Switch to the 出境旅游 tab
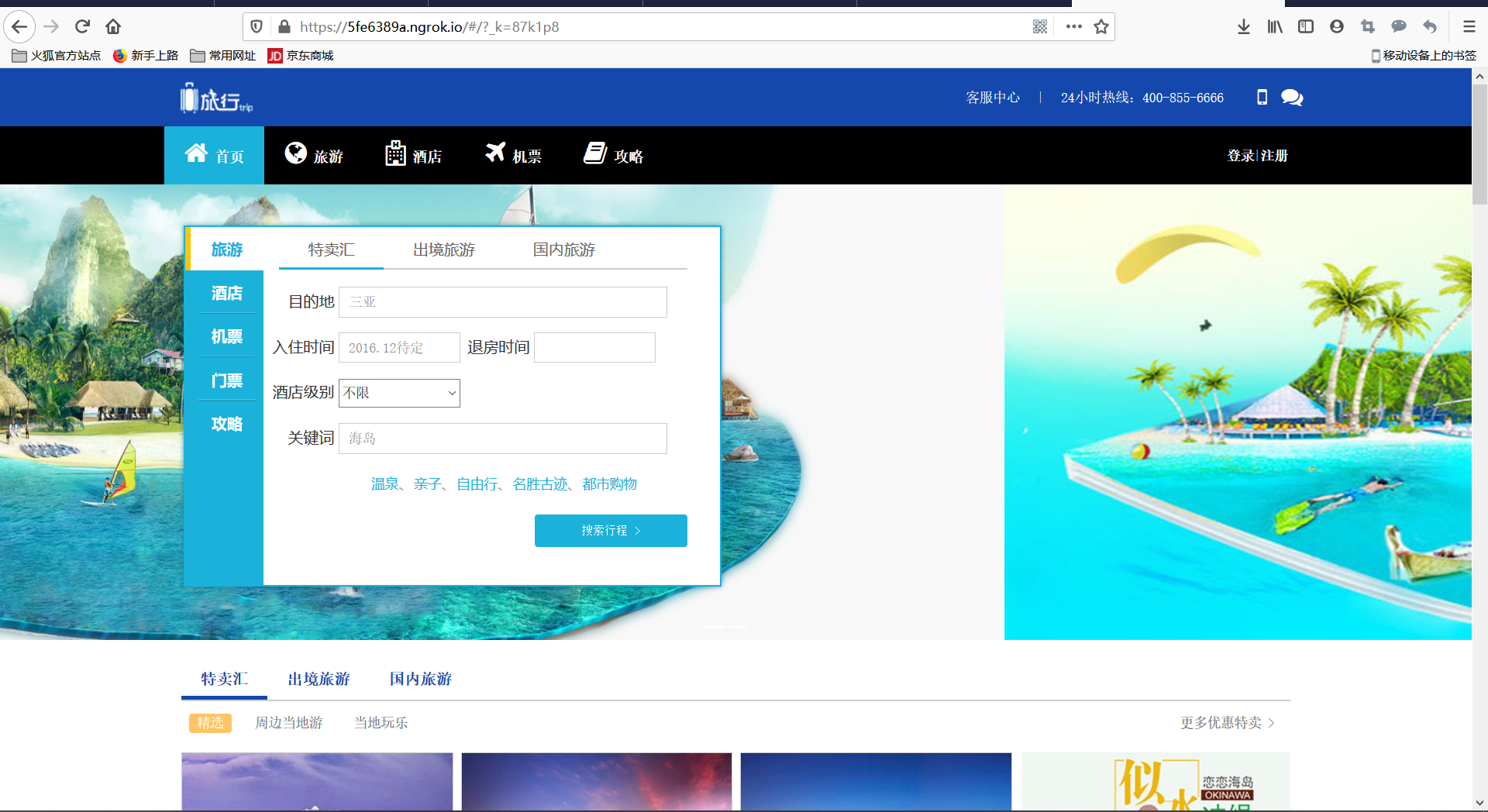Image resolution: width=1488 pixels, height=812 pixels. click(x=443, y=249)
